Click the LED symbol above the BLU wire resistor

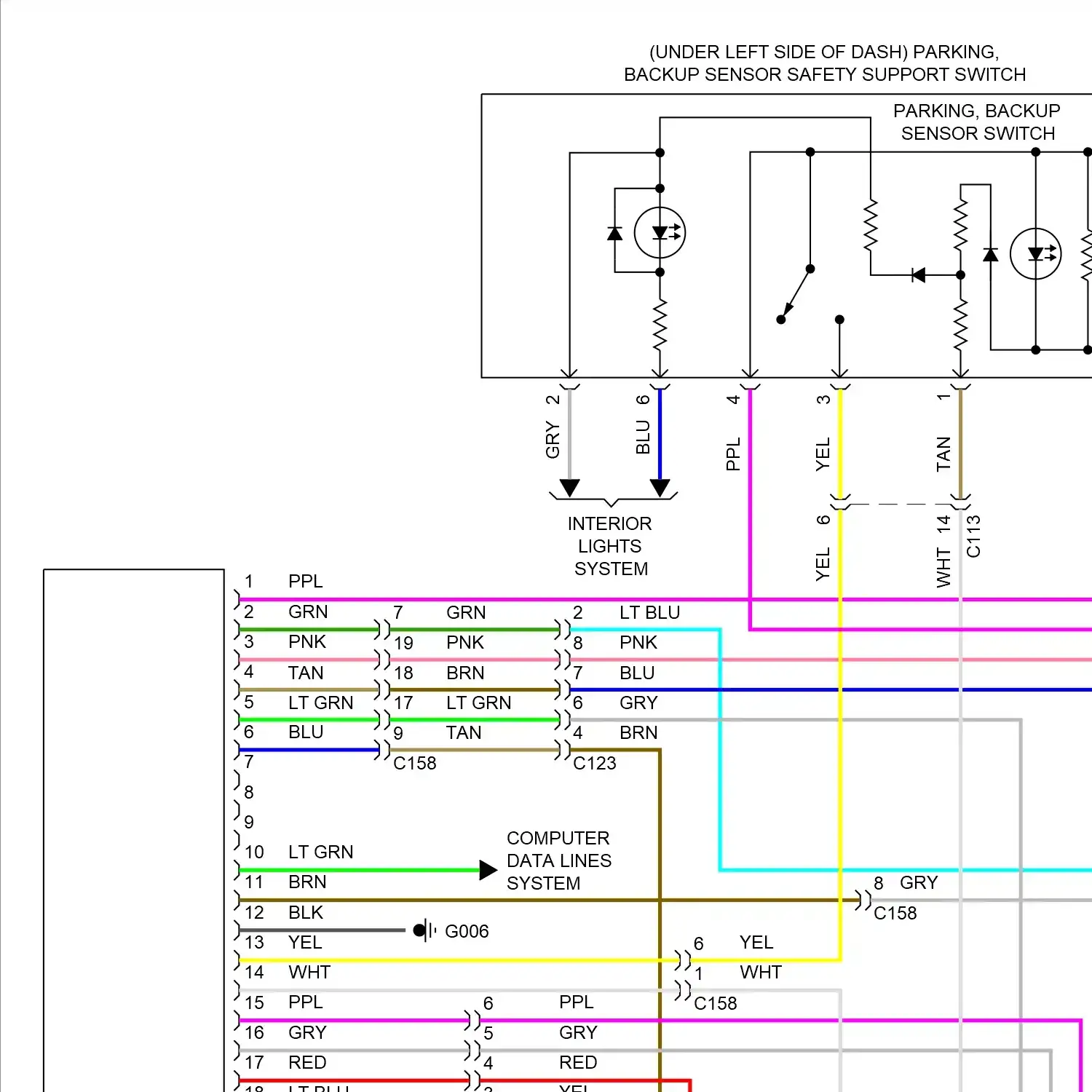tap(660, 233)
